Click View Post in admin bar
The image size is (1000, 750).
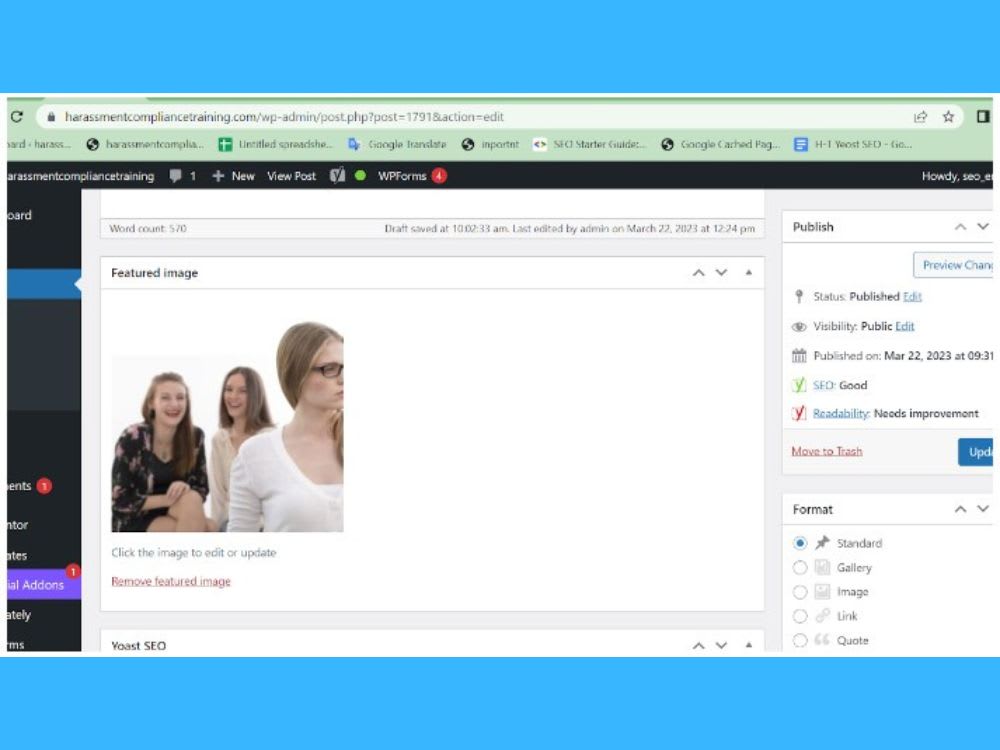click(x=291, y=176)
